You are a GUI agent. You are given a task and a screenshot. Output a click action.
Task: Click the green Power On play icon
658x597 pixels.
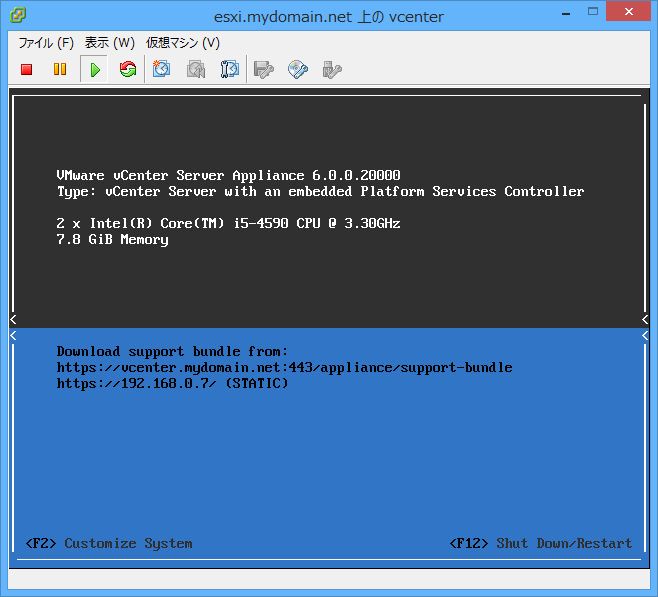click(95, 70)
